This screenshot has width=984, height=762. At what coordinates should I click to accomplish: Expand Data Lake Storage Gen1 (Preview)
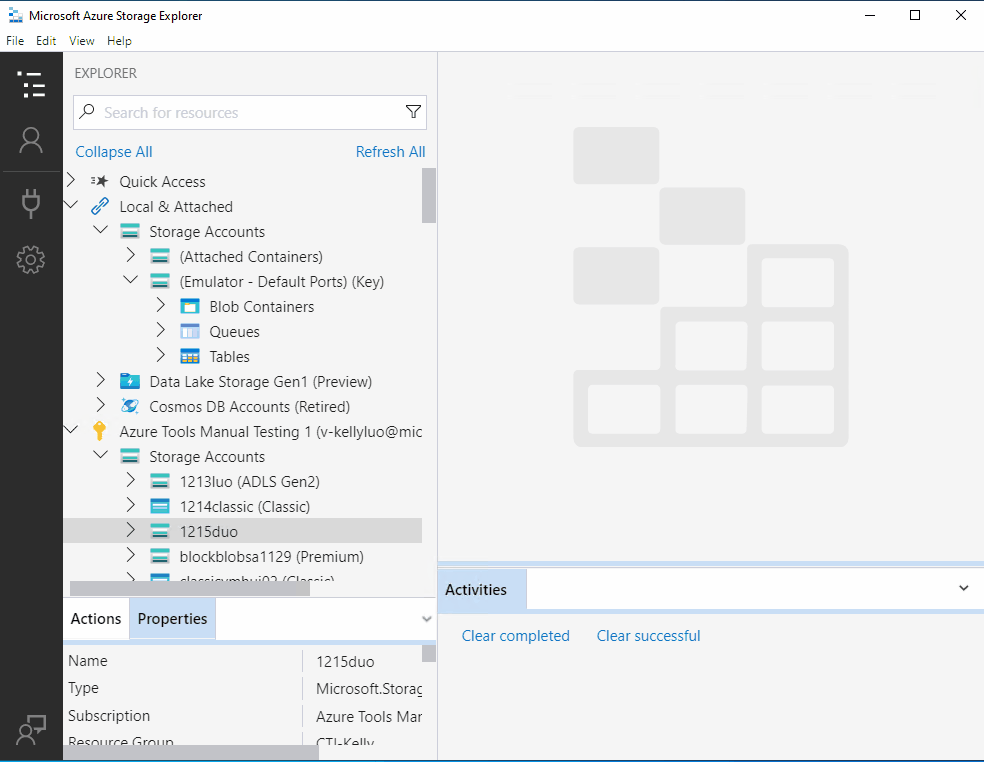(100, 380)
